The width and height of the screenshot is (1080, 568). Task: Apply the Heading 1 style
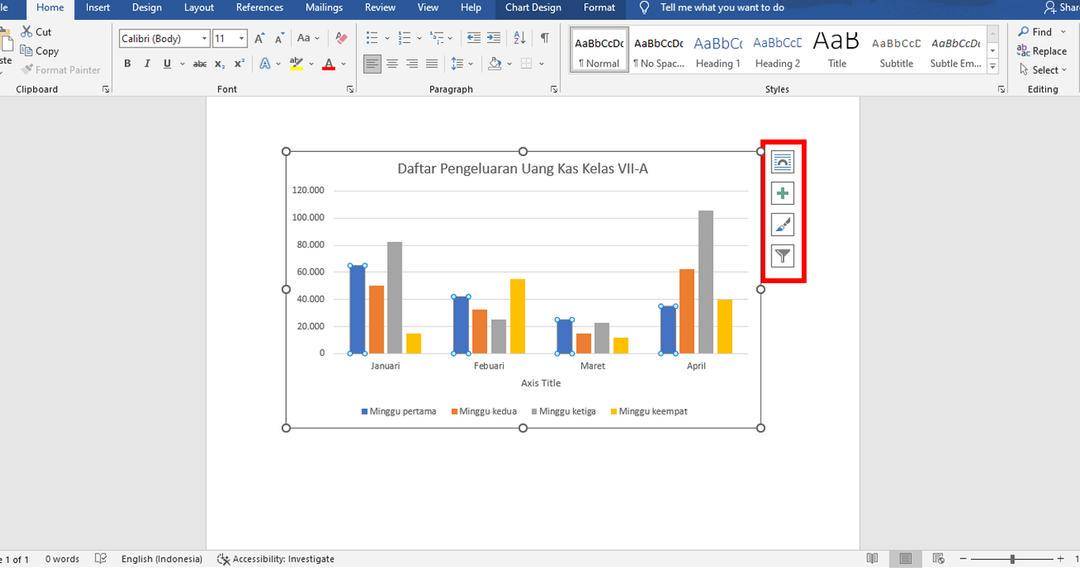pos(718,50)
